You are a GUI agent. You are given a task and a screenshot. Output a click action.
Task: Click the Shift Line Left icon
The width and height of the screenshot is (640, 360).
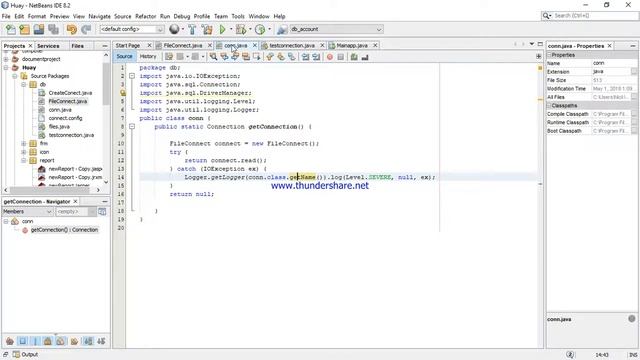305,57
